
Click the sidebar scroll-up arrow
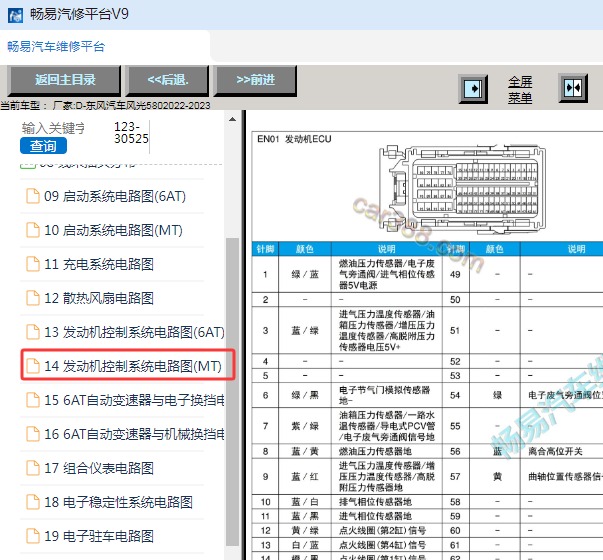point(232,119)
